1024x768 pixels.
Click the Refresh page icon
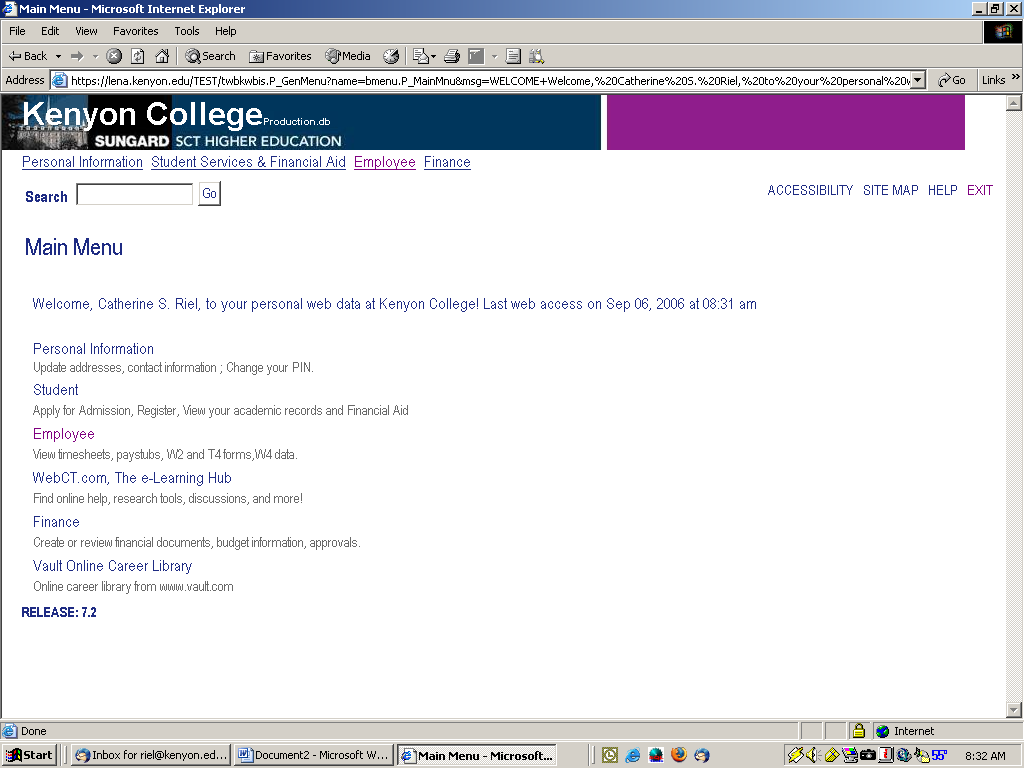pos(138,56)
